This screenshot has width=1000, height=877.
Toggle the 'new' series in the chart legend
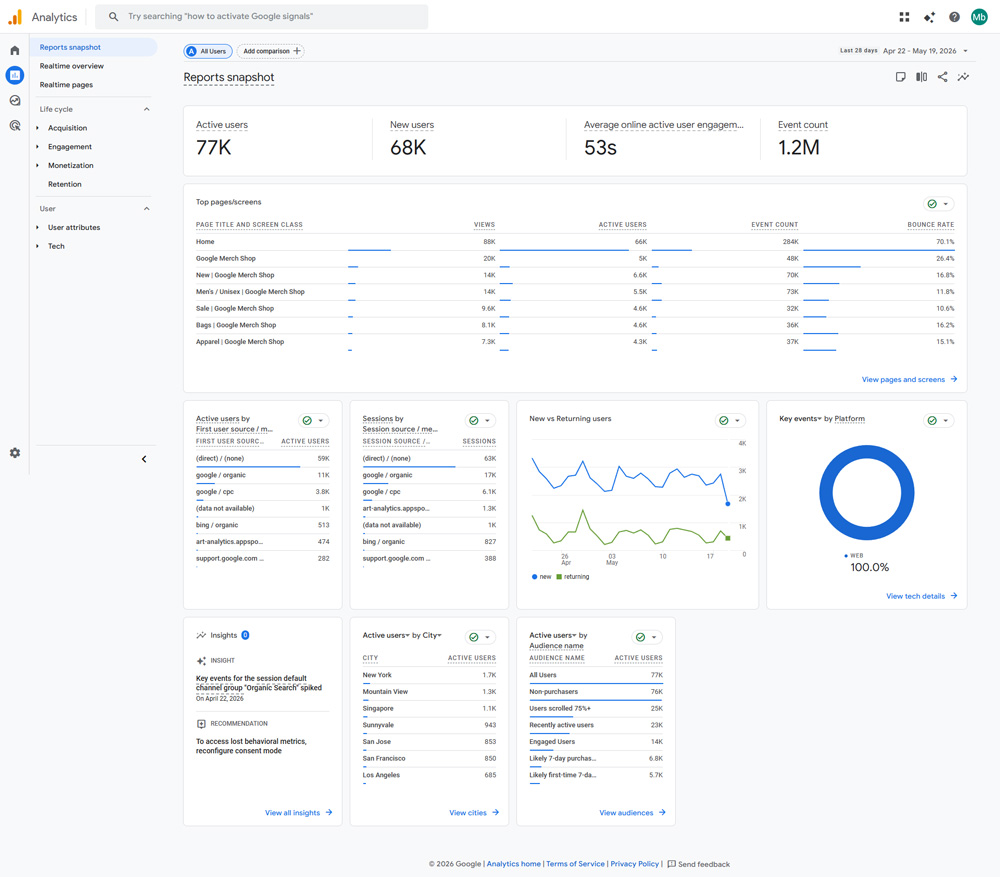pyautogui.click(x=541, y=577)
